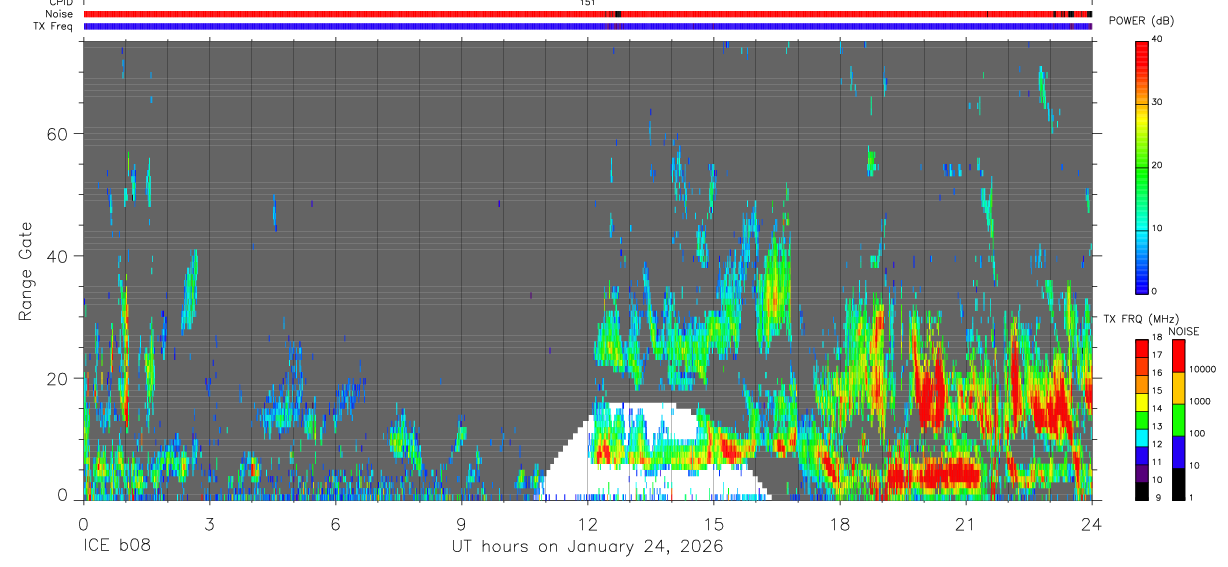Click the "21" tick on the UT hours axis
Screen dimensions: 1228x567
(x=965, y=523)
